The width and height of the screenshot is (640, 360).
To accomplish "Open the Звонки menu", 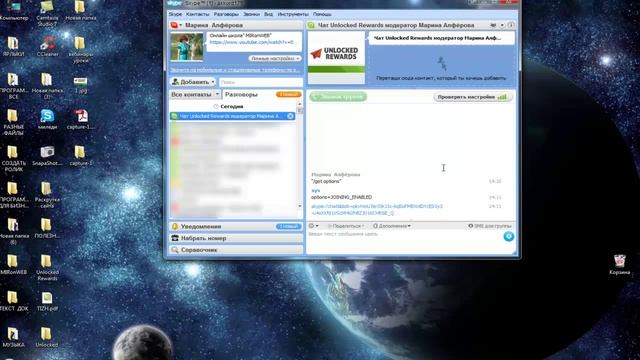I will click(x=251, y=14).
